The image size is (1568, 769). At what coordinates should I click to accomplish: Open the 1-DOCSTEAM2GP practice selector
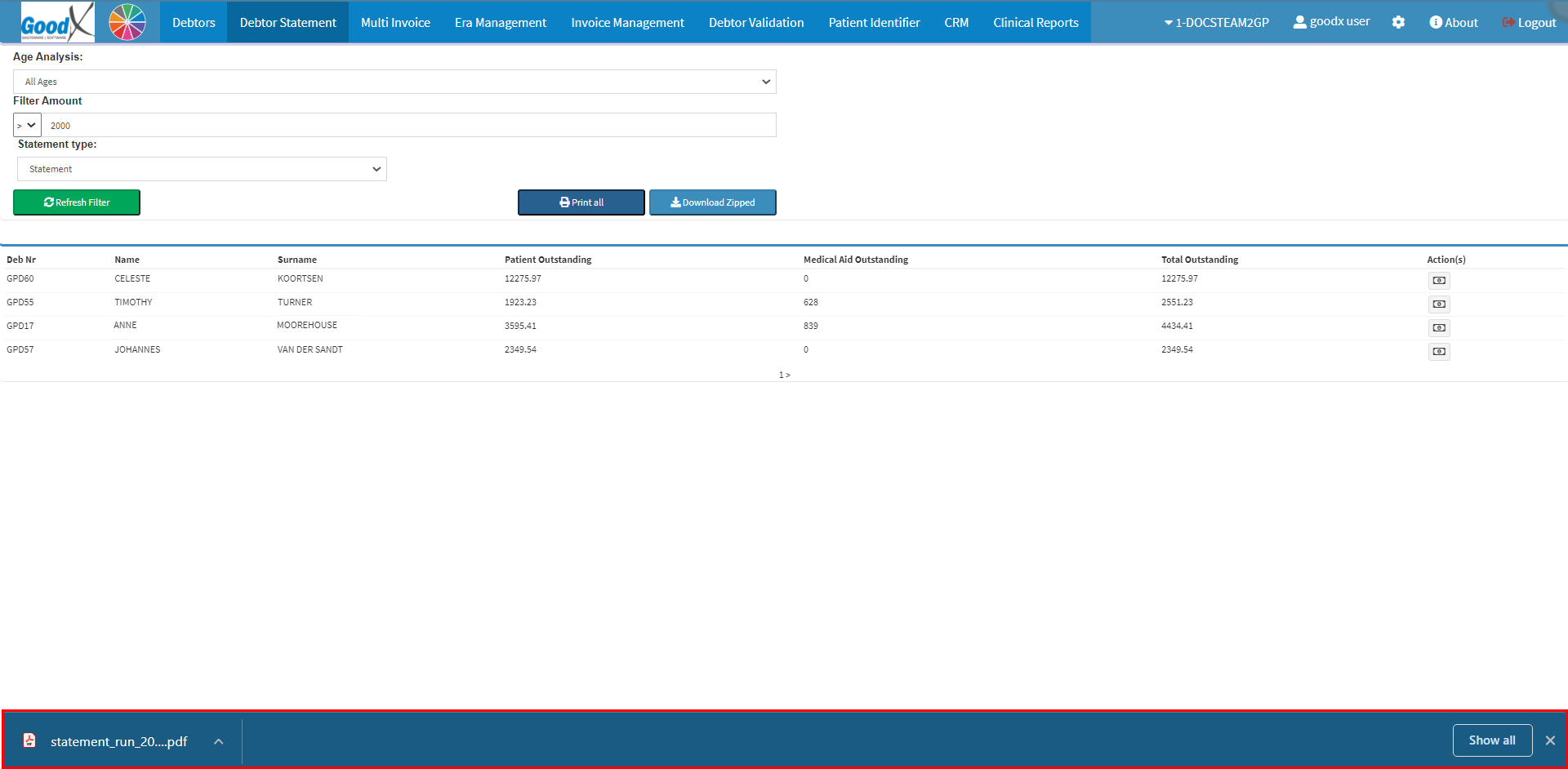(x=1216, y=23)
